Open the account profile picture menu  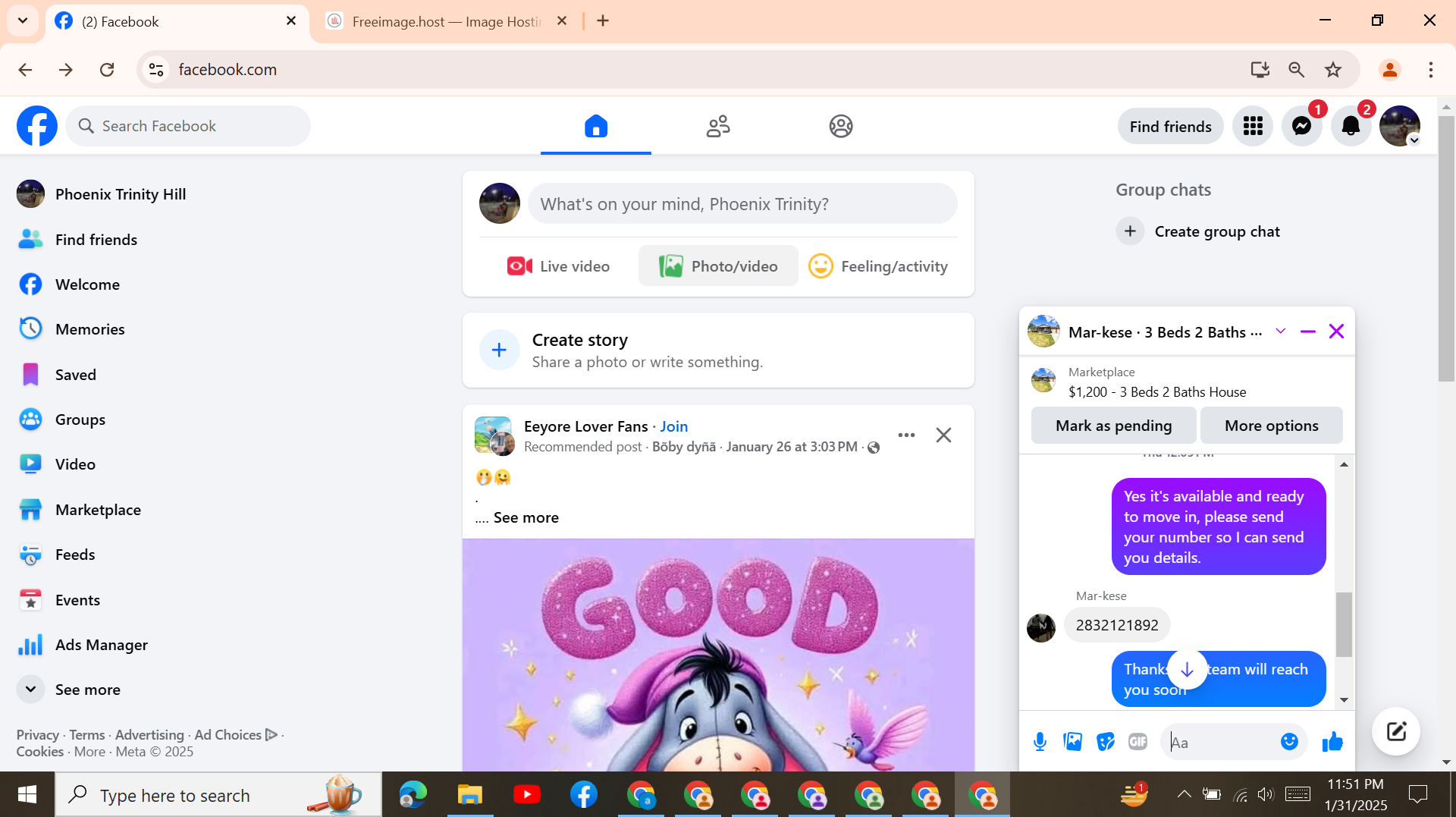tap(1400, 126)
